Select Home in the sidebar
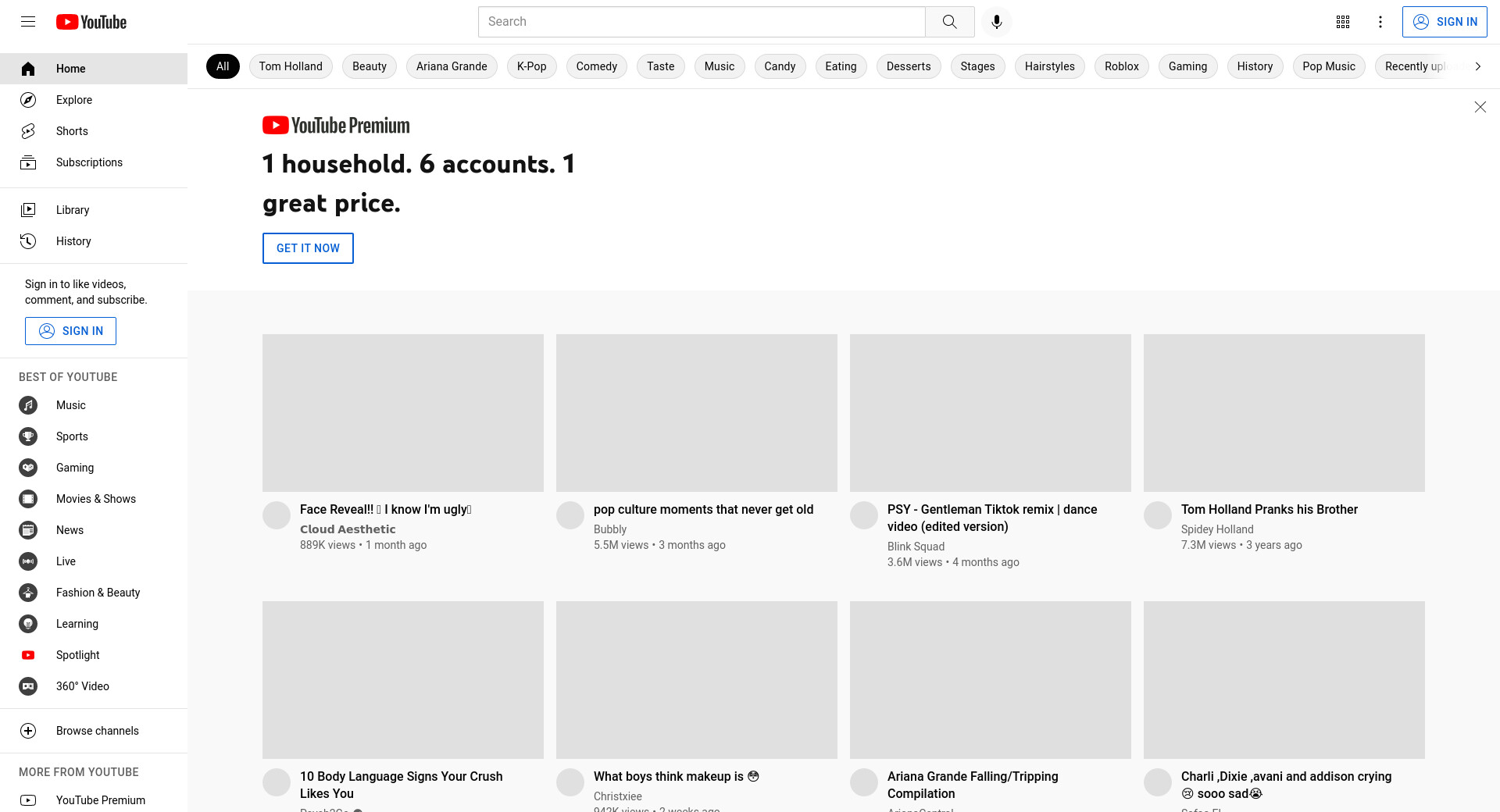The image size is (1500, 812). point(94,69)
